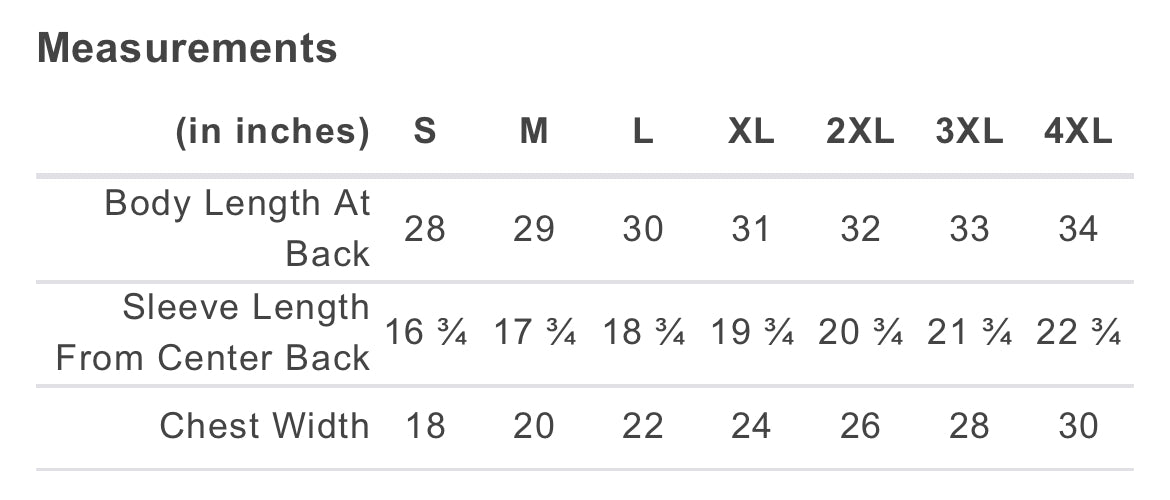Screen dimensions: 1170x500
Task: Click the Sleeve Length From Center Back label
Action: (x=213, y=332)
